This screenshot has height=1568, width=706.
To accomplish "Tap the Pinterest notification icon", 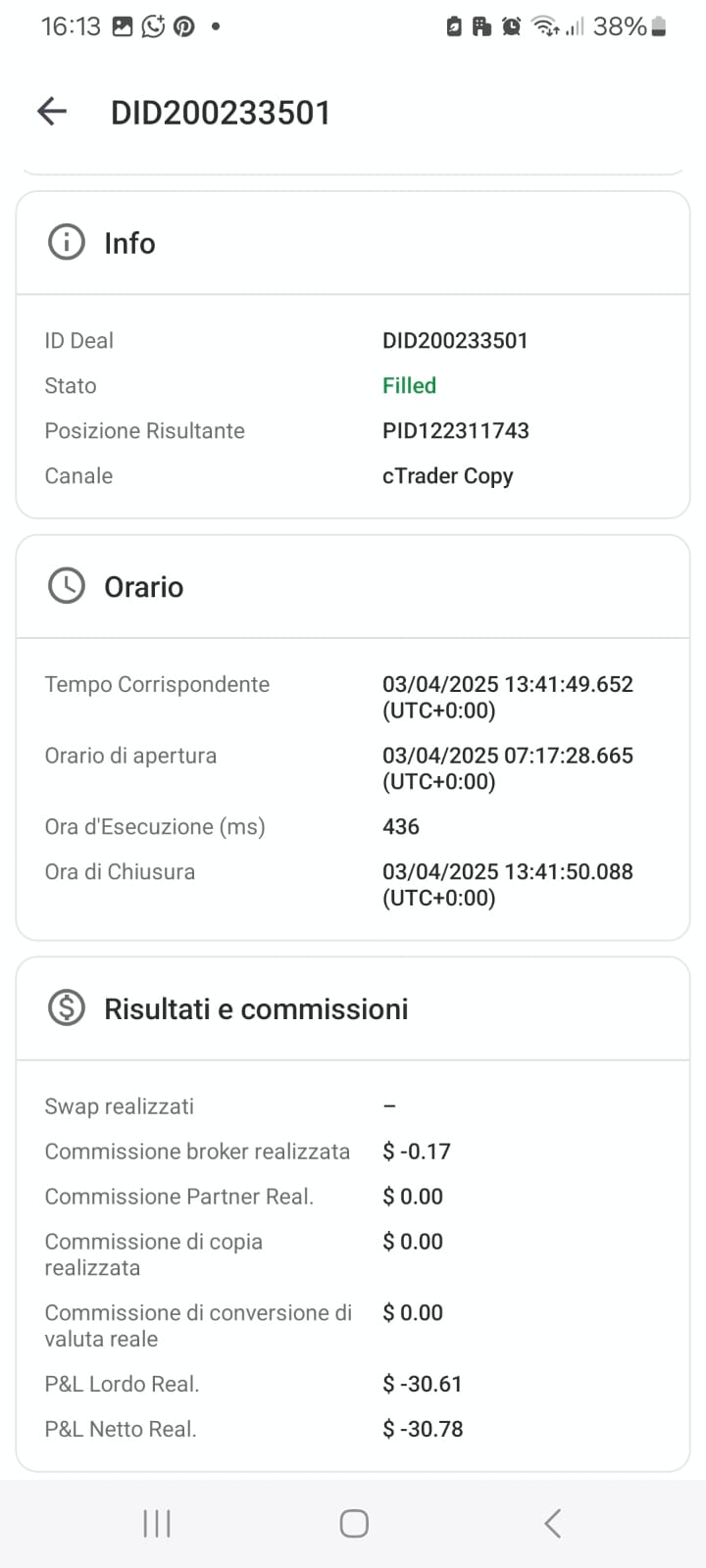I will point(184,26).
